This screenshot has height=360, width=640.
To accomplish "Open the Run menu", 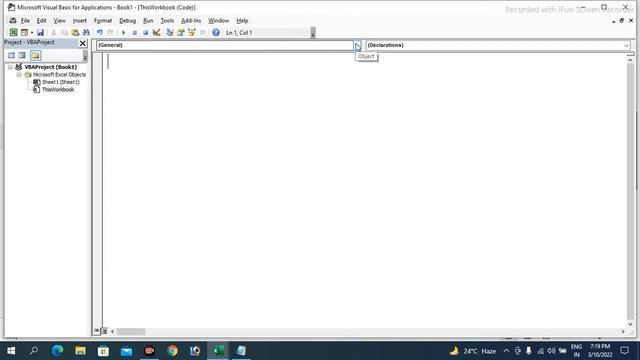I will pos(148,20).
